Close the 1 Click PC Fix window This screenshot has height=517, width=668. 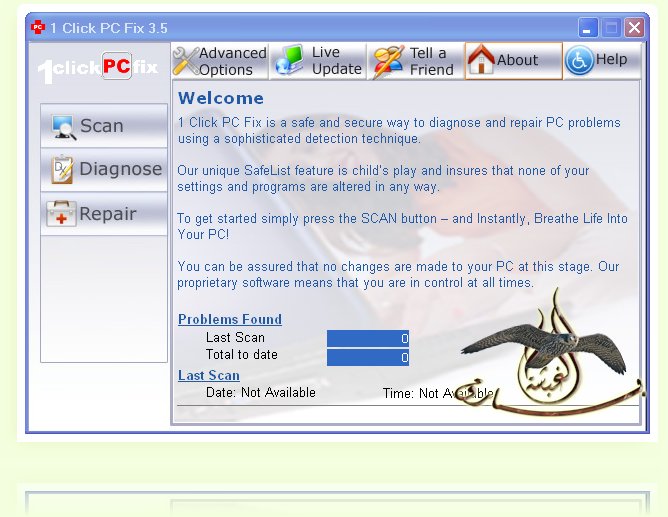[x=634, y=28]
